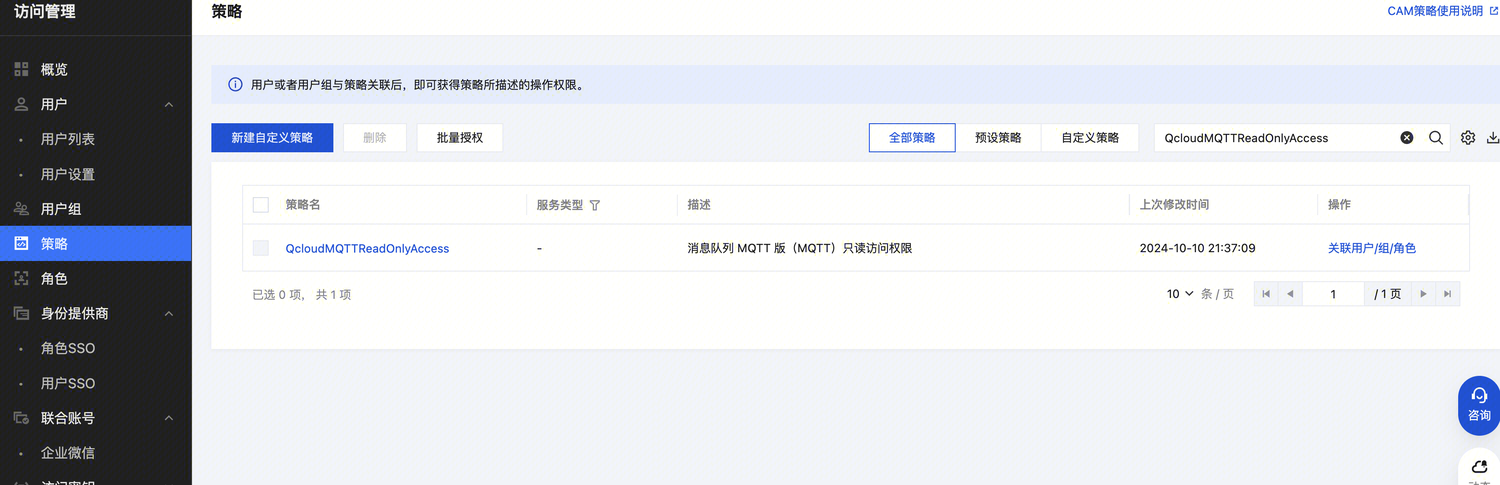Go to next page arrow

click(x=1424, y=294)
